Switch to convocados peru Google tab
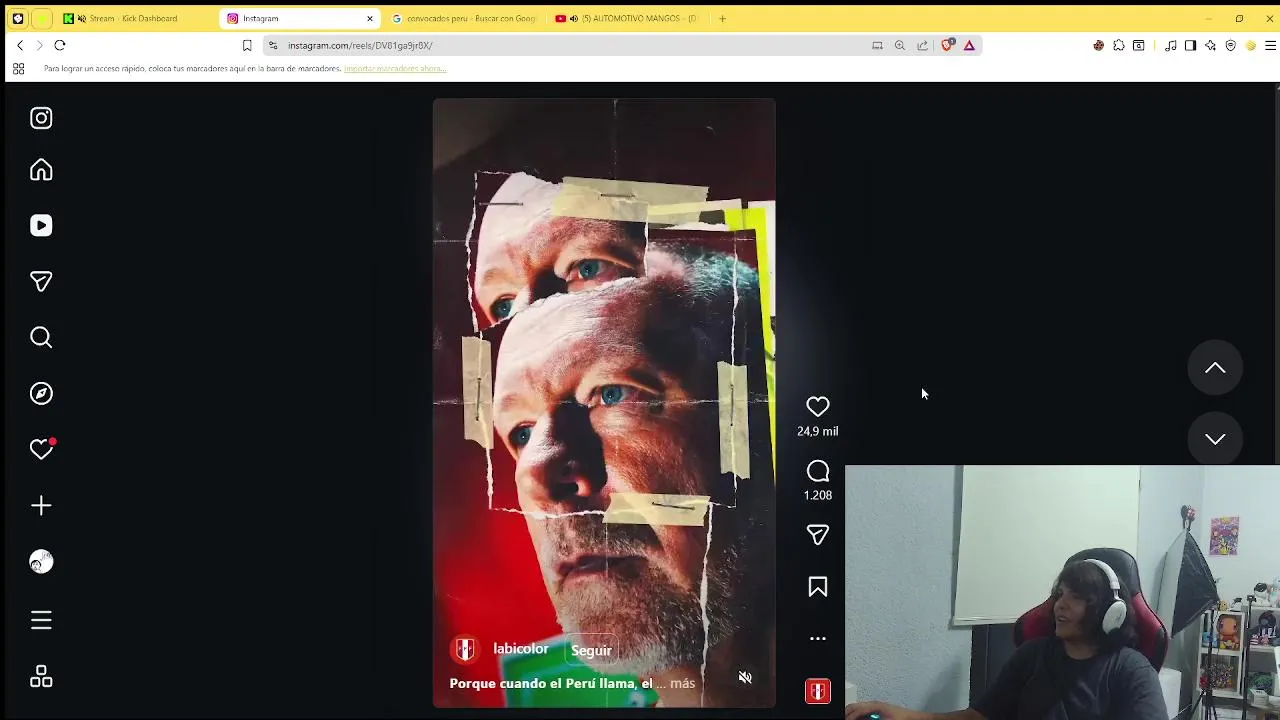1280x720 pixels. (465, 18)
